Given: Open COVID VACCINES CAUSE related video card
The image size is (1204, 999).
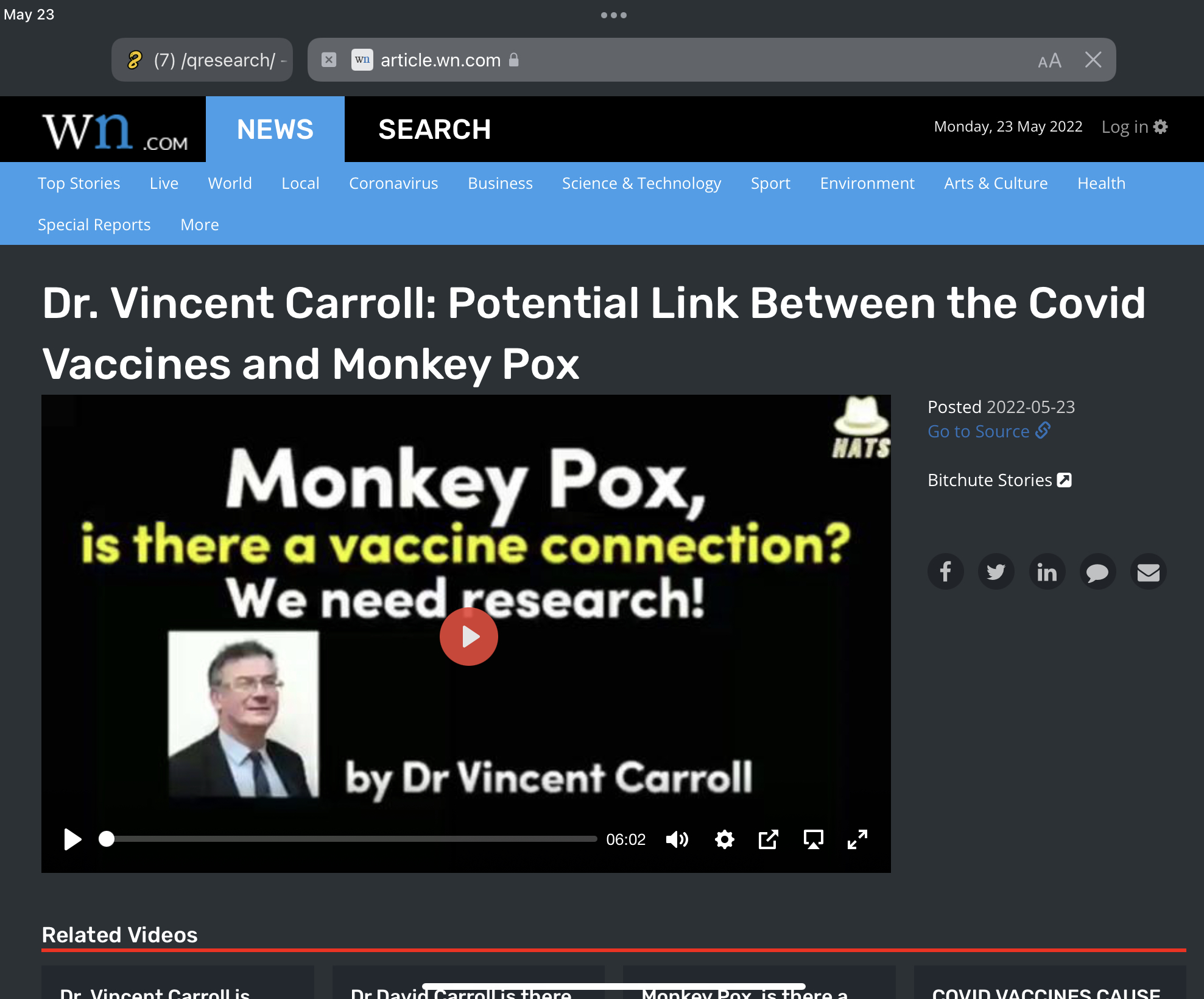Looking at the screenshot, I should [1050, 983].
